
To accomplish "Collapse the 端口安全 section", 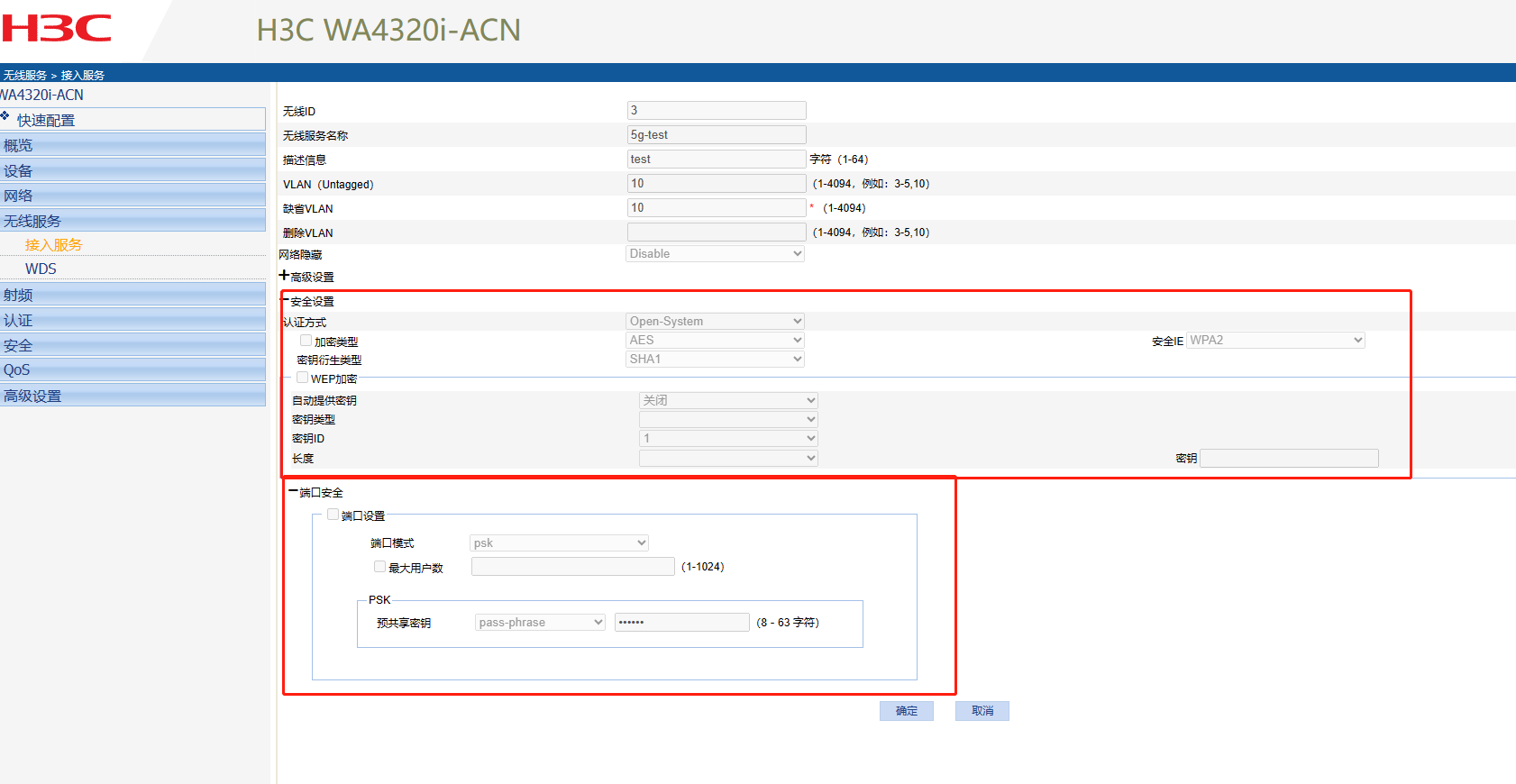I will coord(293,491).
